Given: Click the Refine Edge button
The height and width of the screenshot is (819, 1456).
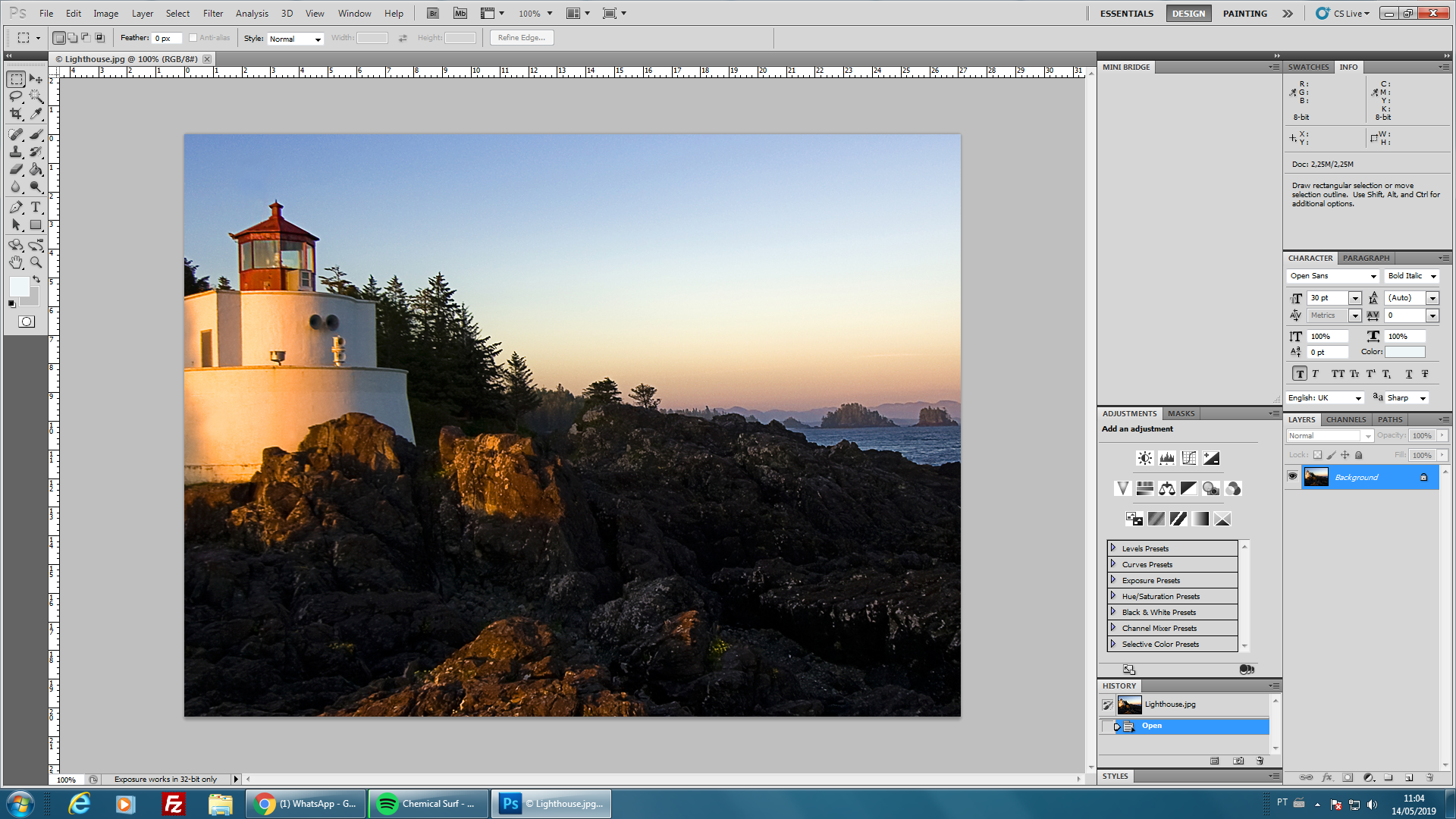Looking at the screenshot, I should pos(522,38).
